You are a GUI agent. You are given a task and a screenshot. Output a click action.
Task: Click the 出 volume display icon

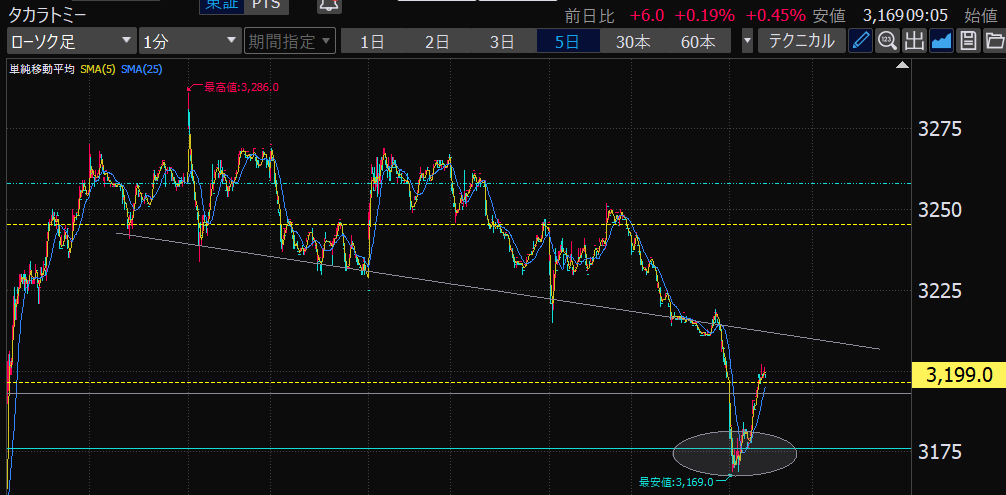click(x=914, y=41)
